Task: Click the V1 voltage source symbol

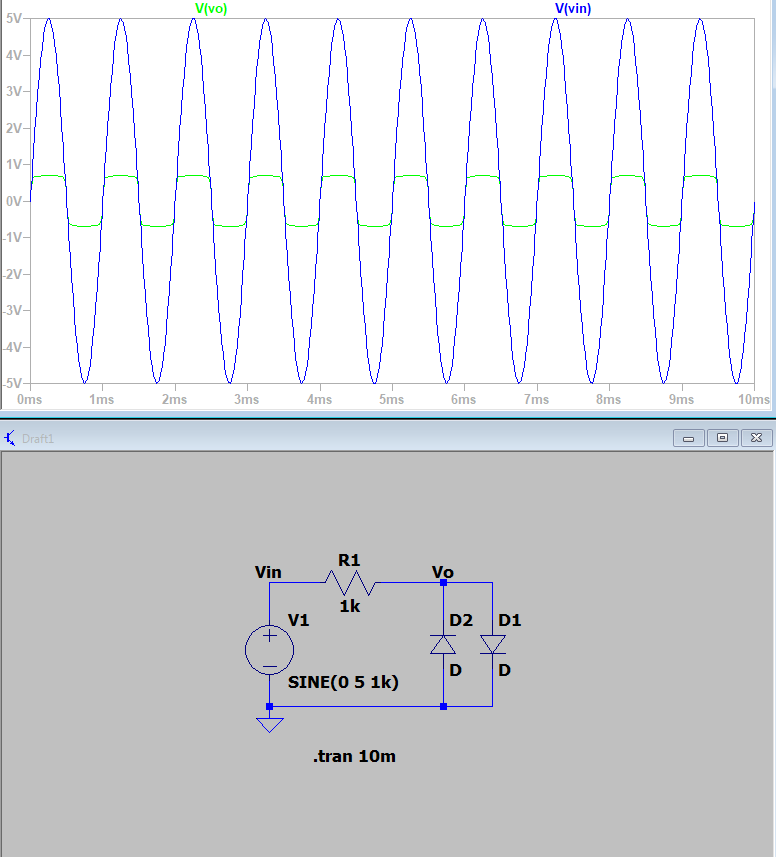Action: (x=269, y=651)
